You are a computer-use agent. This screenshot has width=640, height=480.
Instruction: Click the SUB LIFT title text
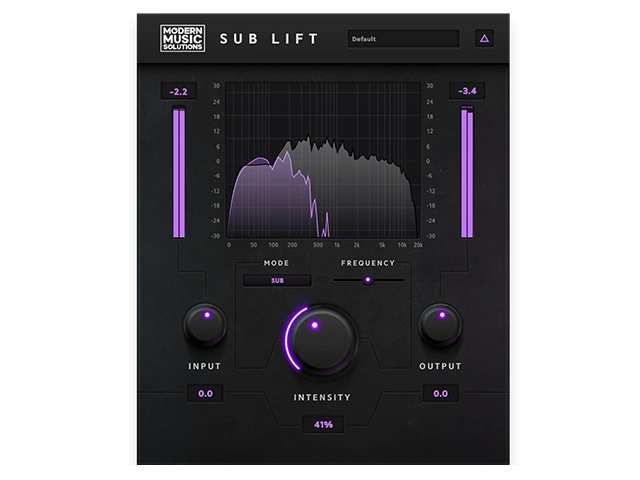click(x=269, y=39)
